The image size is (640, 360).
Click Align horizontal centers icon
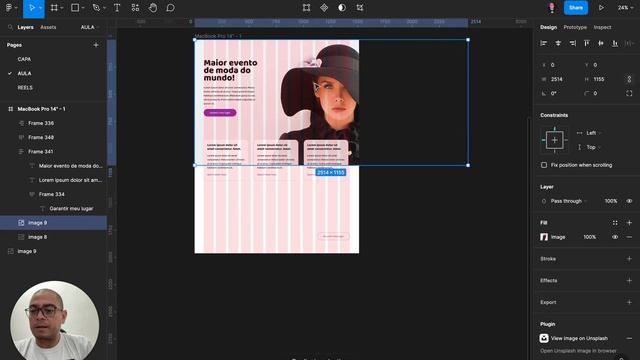[558, 43]
